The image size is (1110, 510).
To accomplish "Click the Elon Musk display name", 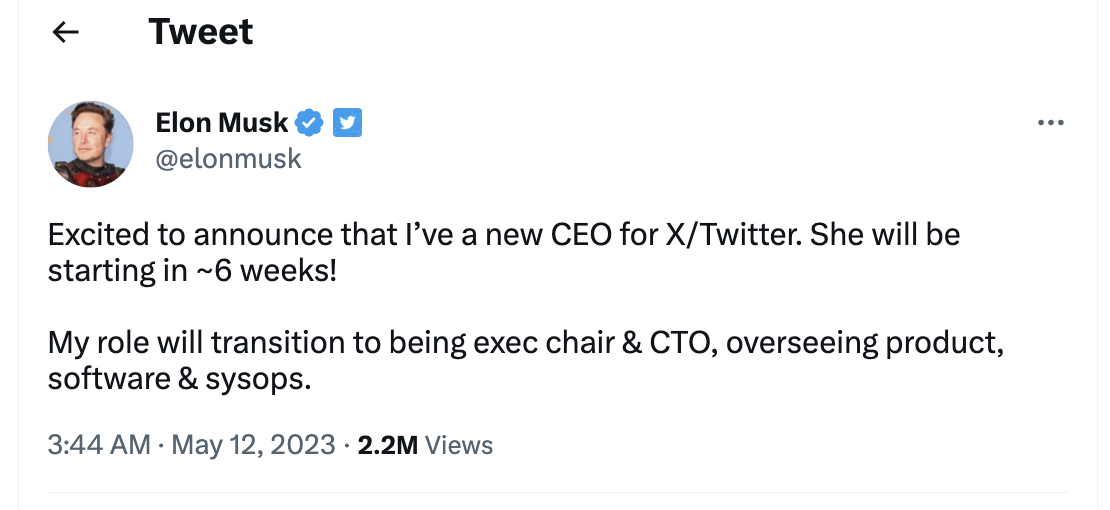I will point(221,123).
